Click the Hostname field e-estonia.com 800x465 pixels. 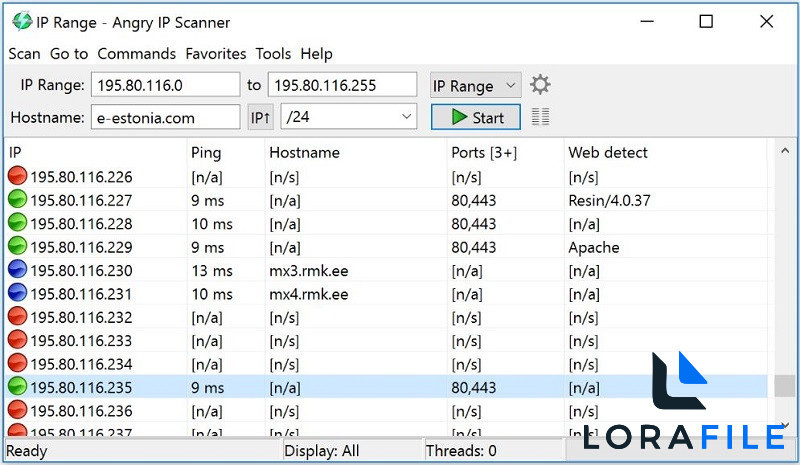165,117
